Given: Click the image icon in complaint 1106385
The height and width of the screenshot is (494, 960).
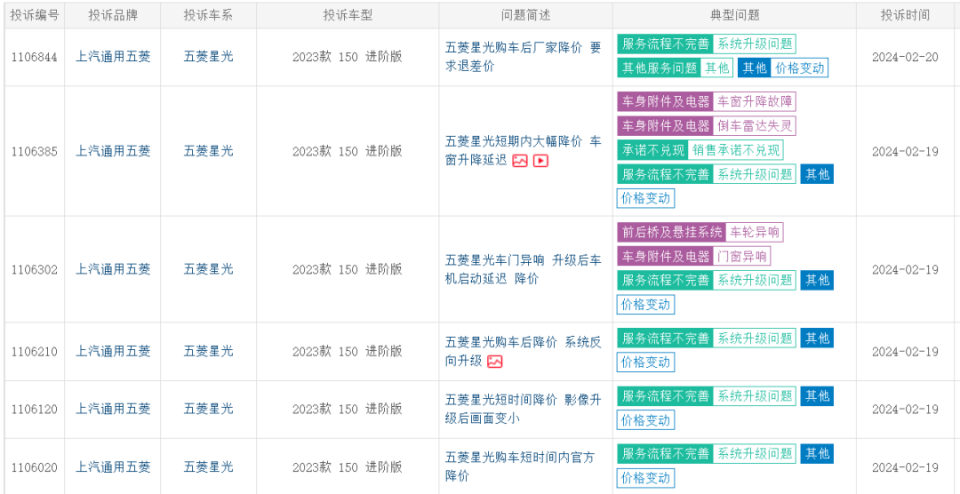Looking at the screenshot, I should [520, 160].
